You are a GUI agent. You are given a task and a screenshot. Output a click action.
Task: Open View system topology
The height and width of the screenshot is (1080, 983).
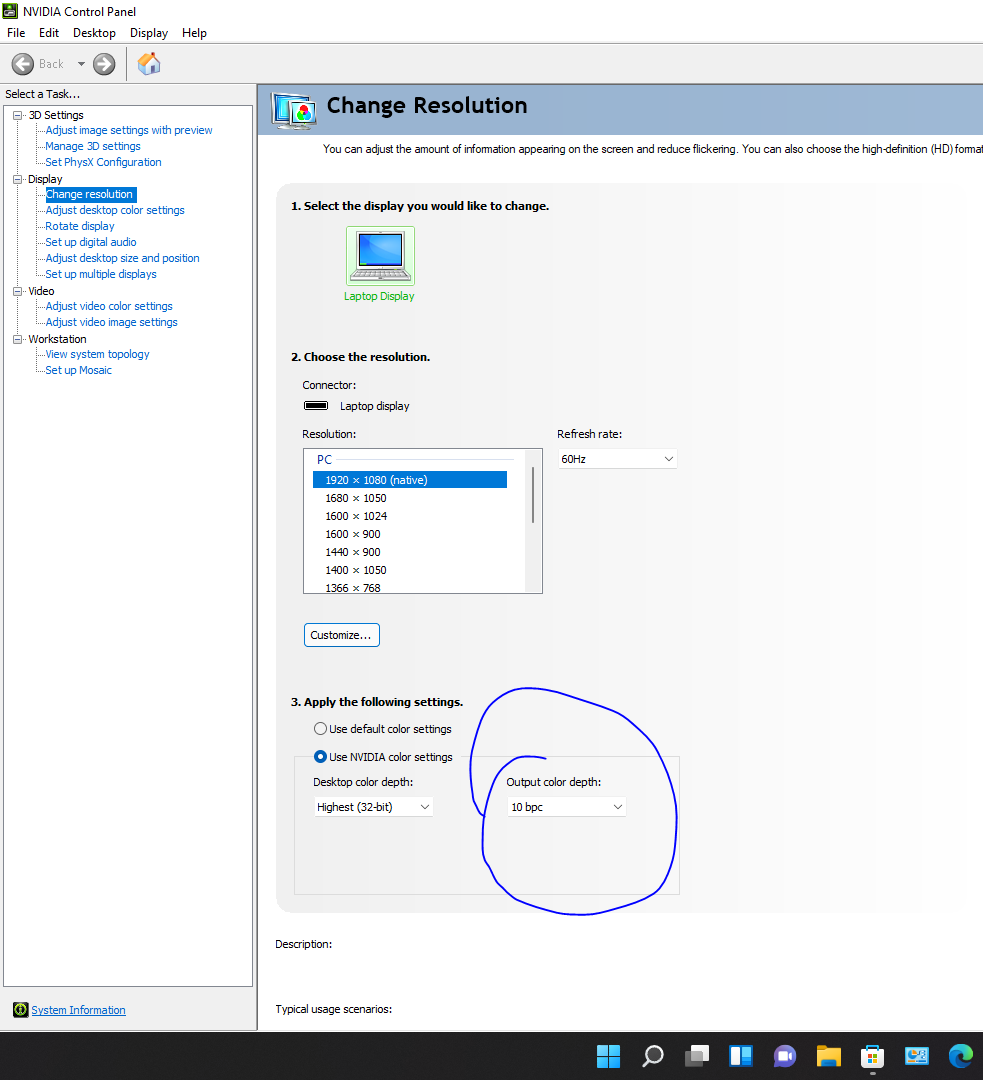coord(97,354)
